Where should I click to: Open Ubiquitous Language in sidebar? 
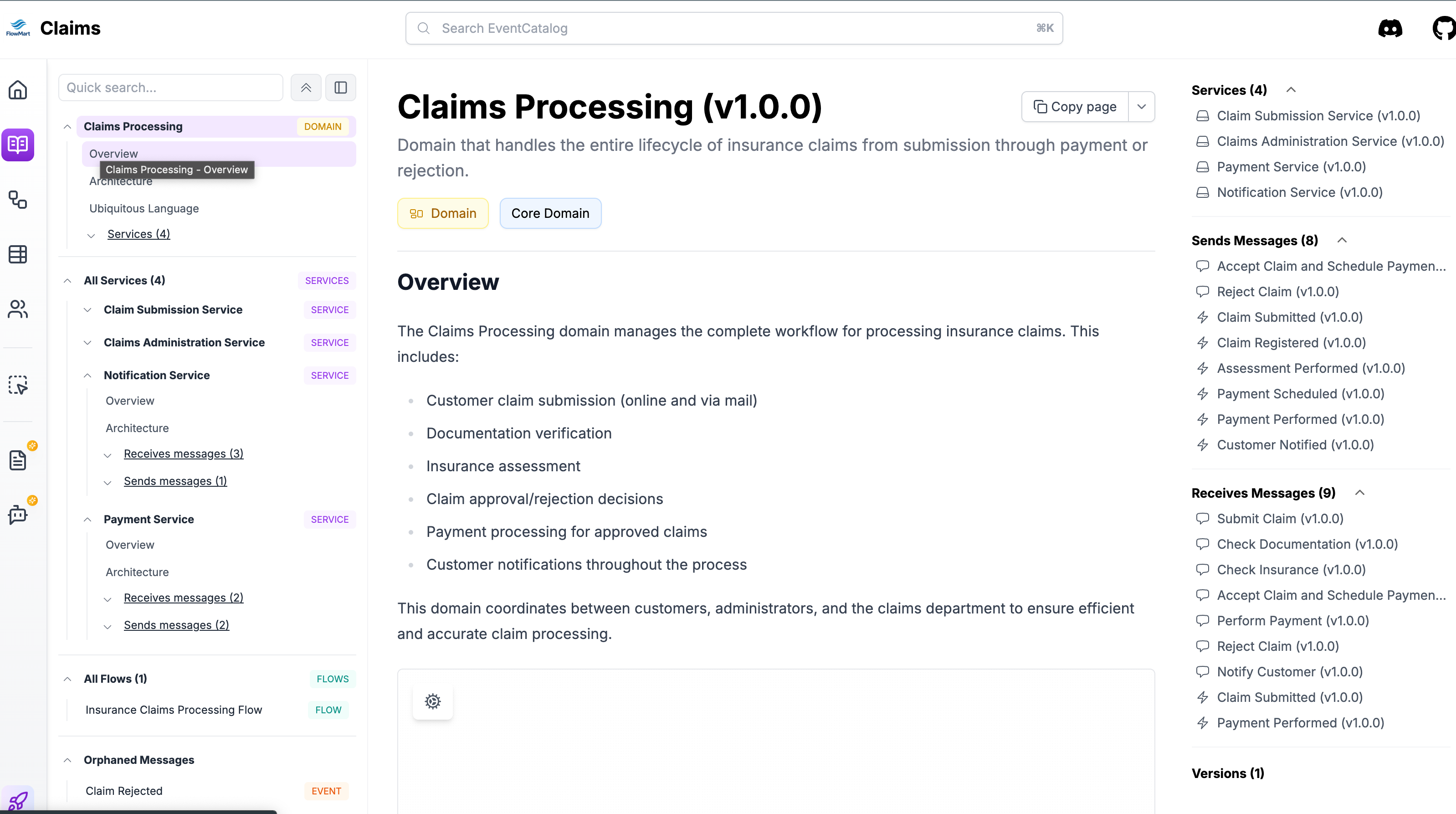point(144,209)
